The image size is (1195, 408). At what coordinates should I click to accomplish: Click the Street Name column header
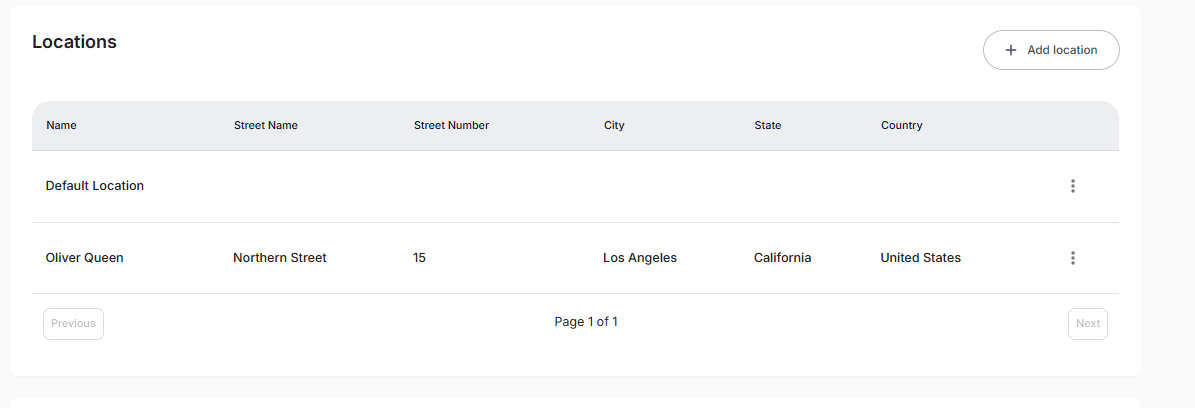265,126
